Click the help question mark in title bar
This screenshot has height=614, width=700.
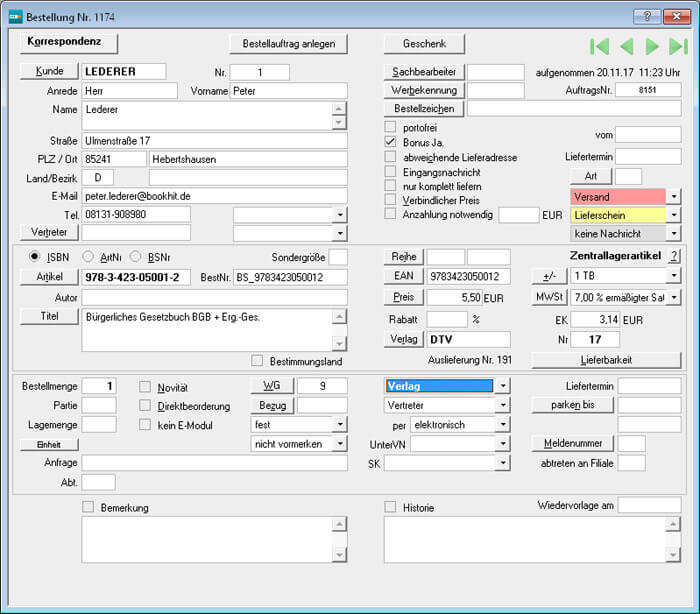647,15
